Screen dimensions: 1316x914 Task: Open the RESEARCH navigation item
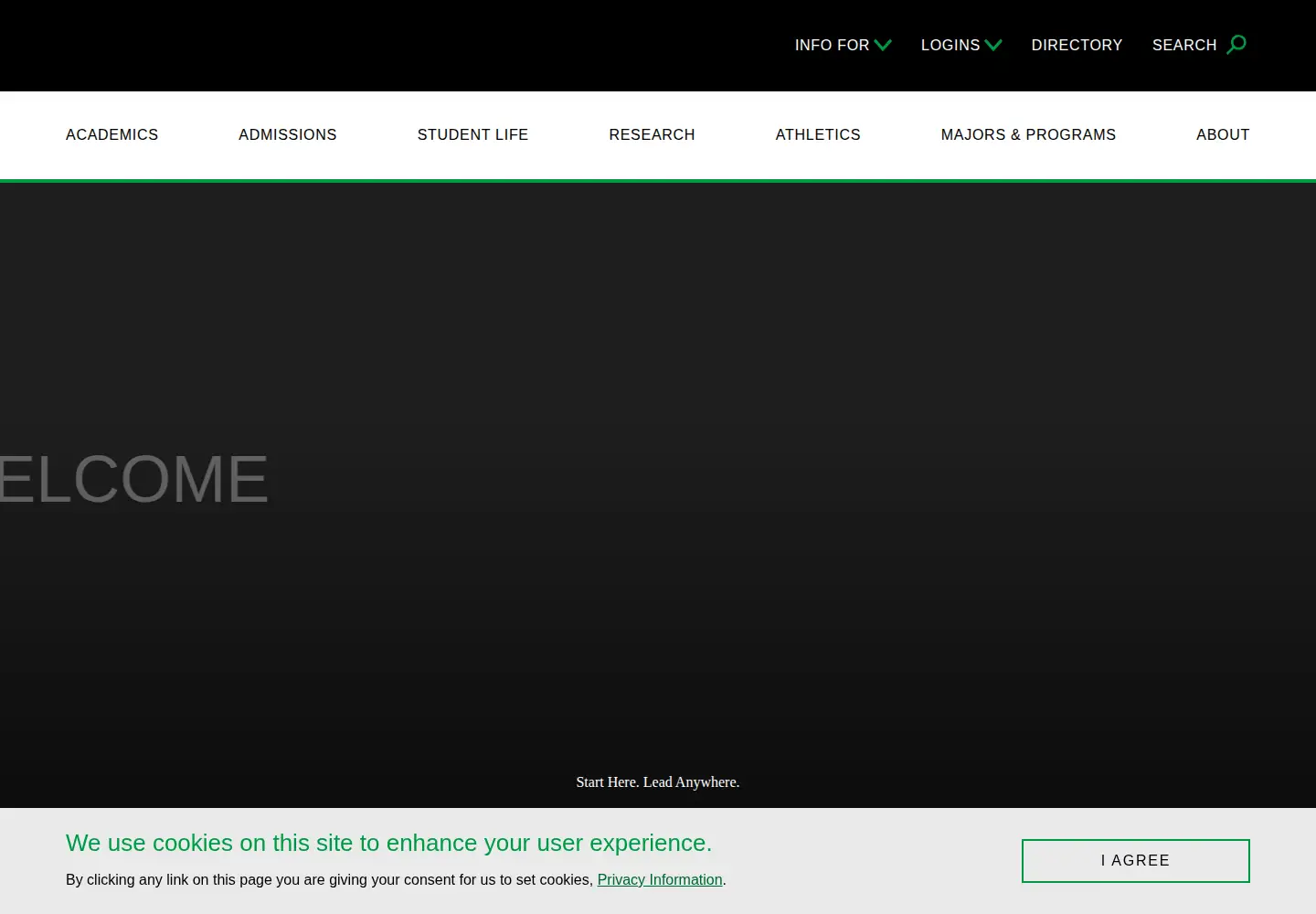point(652,134)
